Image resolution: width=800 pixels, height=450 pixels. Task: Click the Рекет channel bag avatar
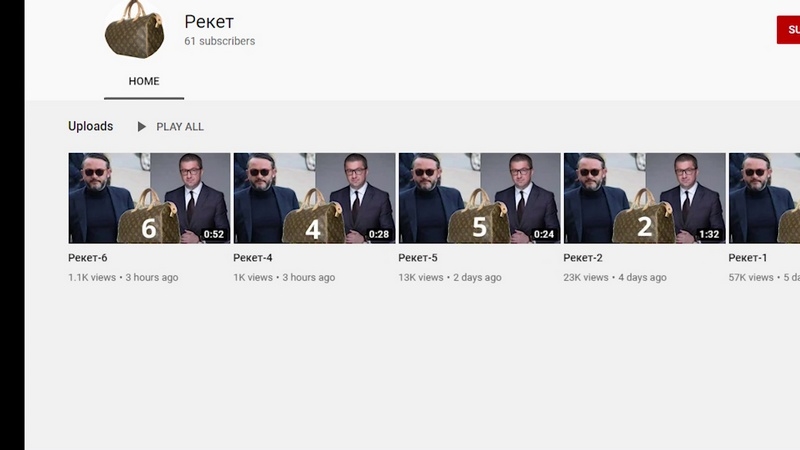coord(135,30)
